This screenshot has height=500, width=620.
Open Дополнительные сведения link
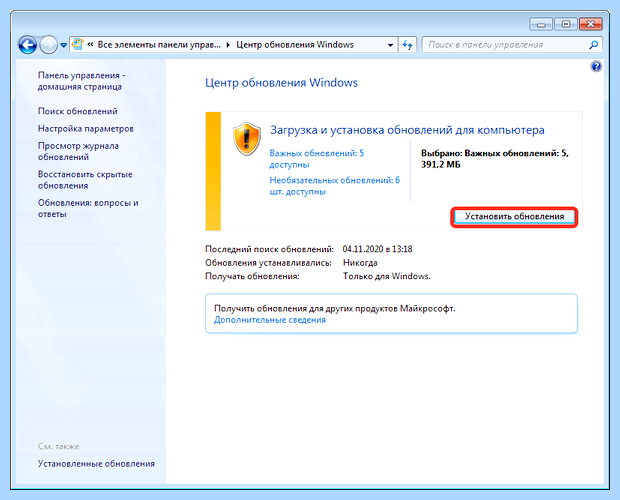coord(270,320)
